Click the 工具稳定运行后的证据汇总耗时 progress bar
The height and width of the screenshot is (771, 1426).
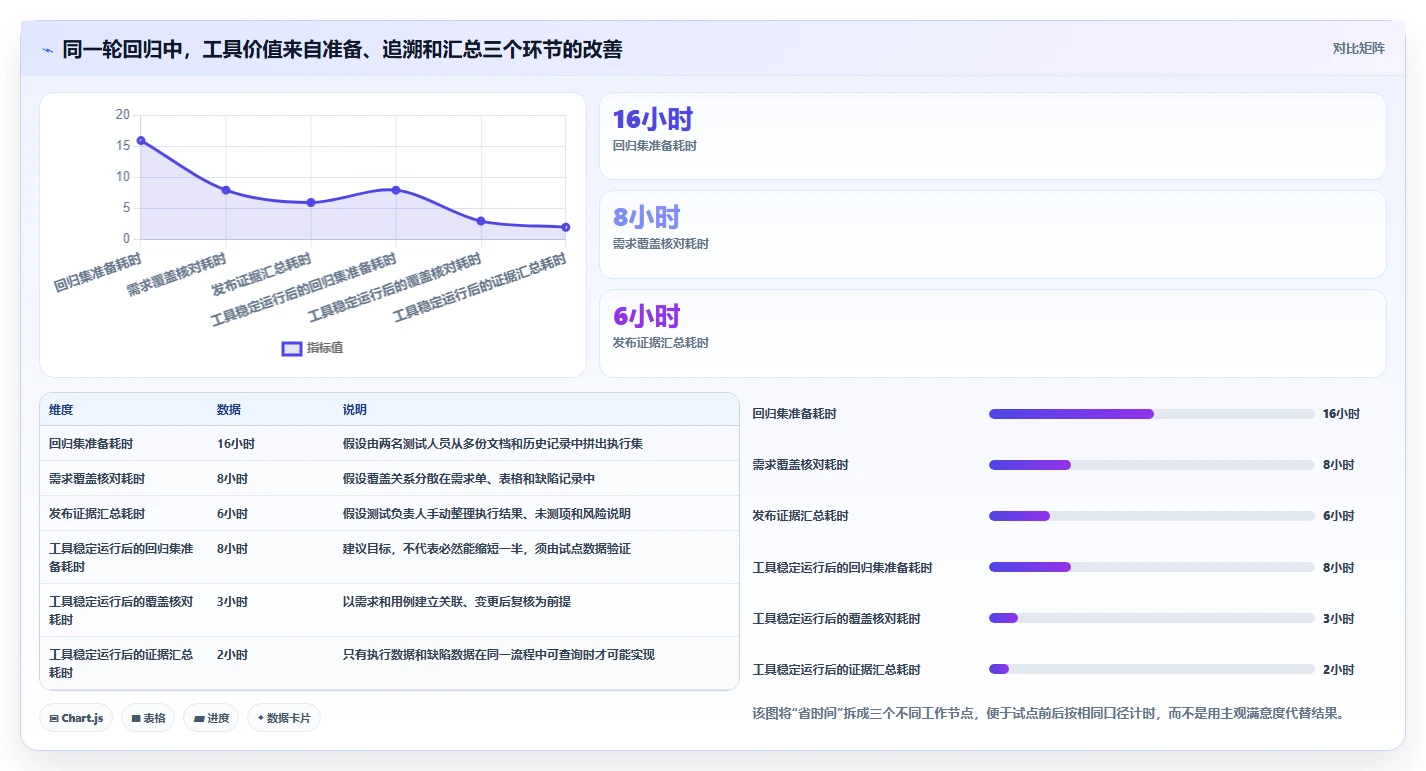tap(1151, 669)
